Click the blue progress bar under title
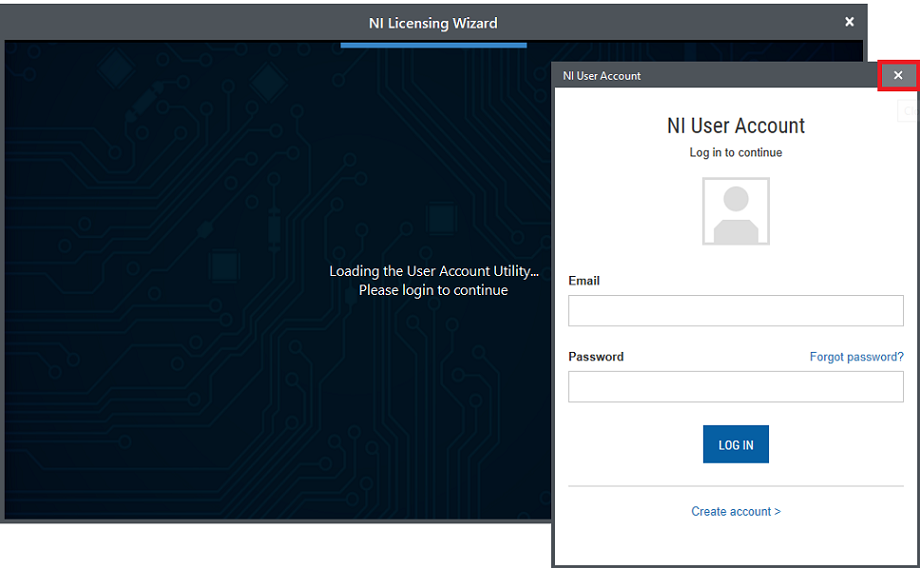Viewport: 920px width, 568px height. click(434, 45)
